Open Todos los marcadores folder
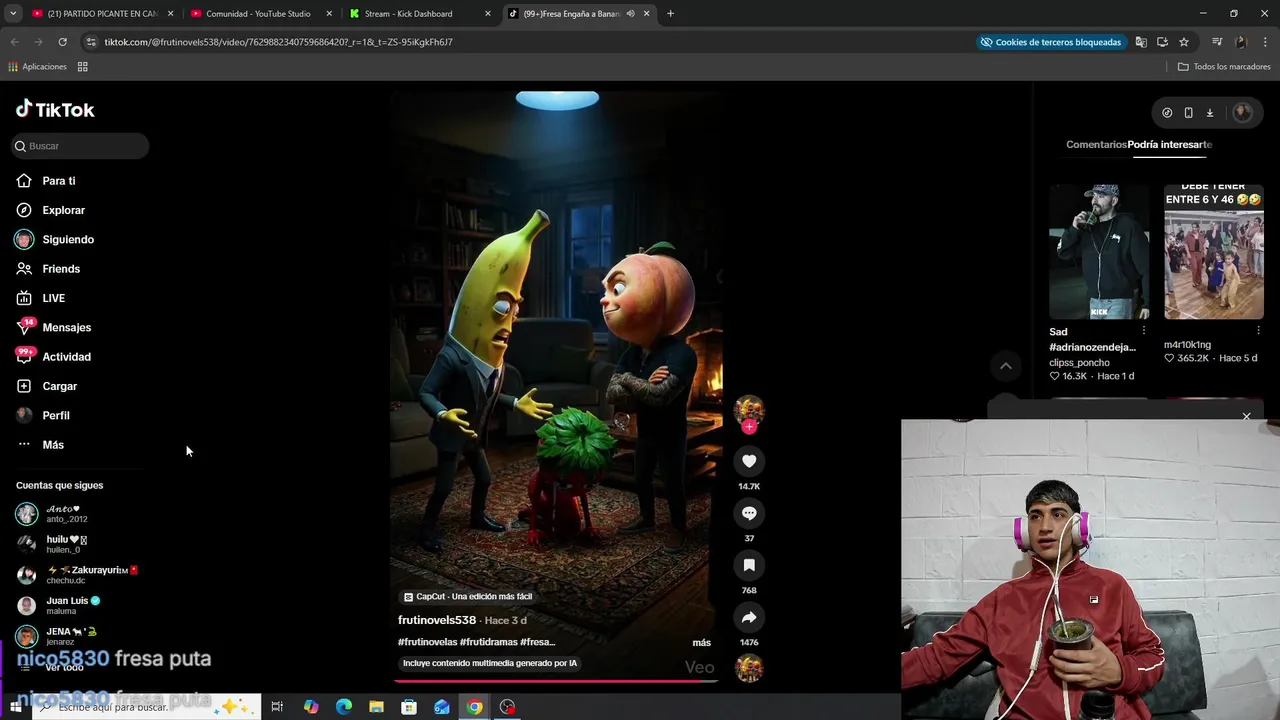Viewport: 1280px width, 720px height. (x=1224, y=67)
